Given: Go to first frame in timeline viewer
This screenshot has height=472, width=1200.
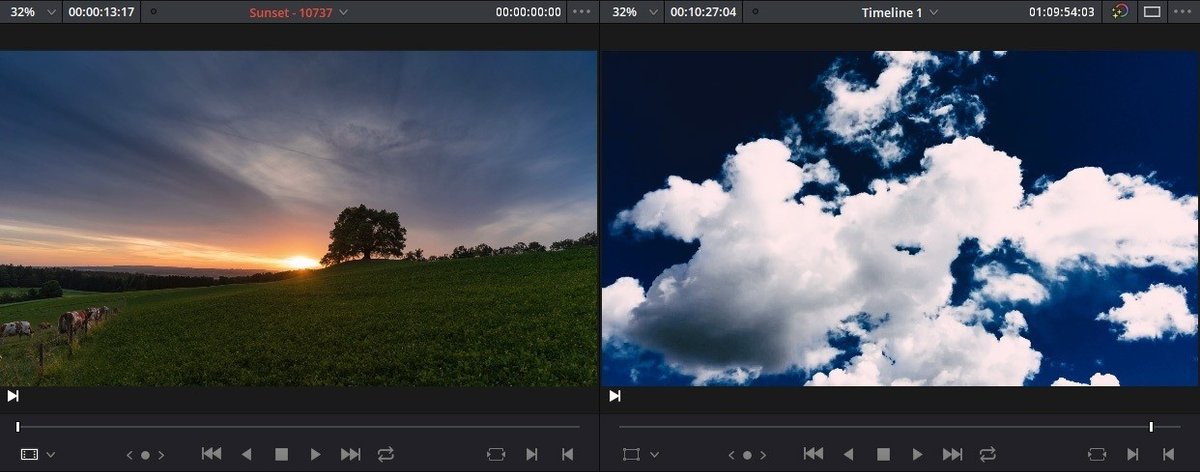Looking at the screenshot, I should [x=813, y=454].
